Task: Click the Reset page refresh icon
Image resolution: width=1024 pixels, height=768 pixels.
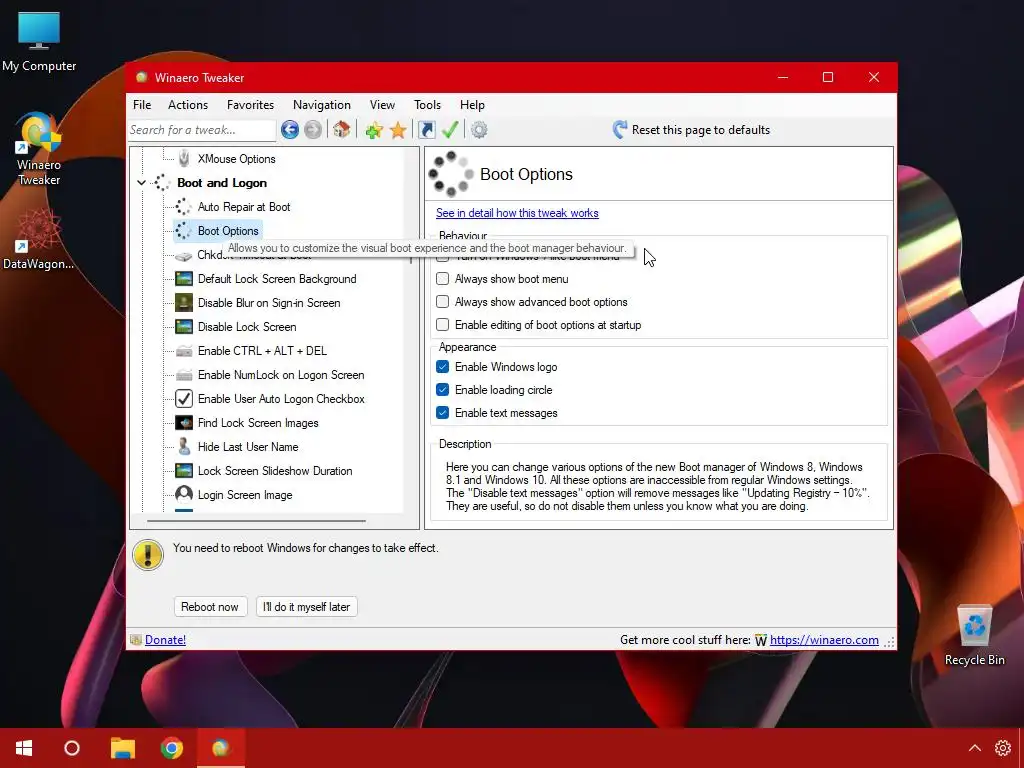Action: coord(620,129)
